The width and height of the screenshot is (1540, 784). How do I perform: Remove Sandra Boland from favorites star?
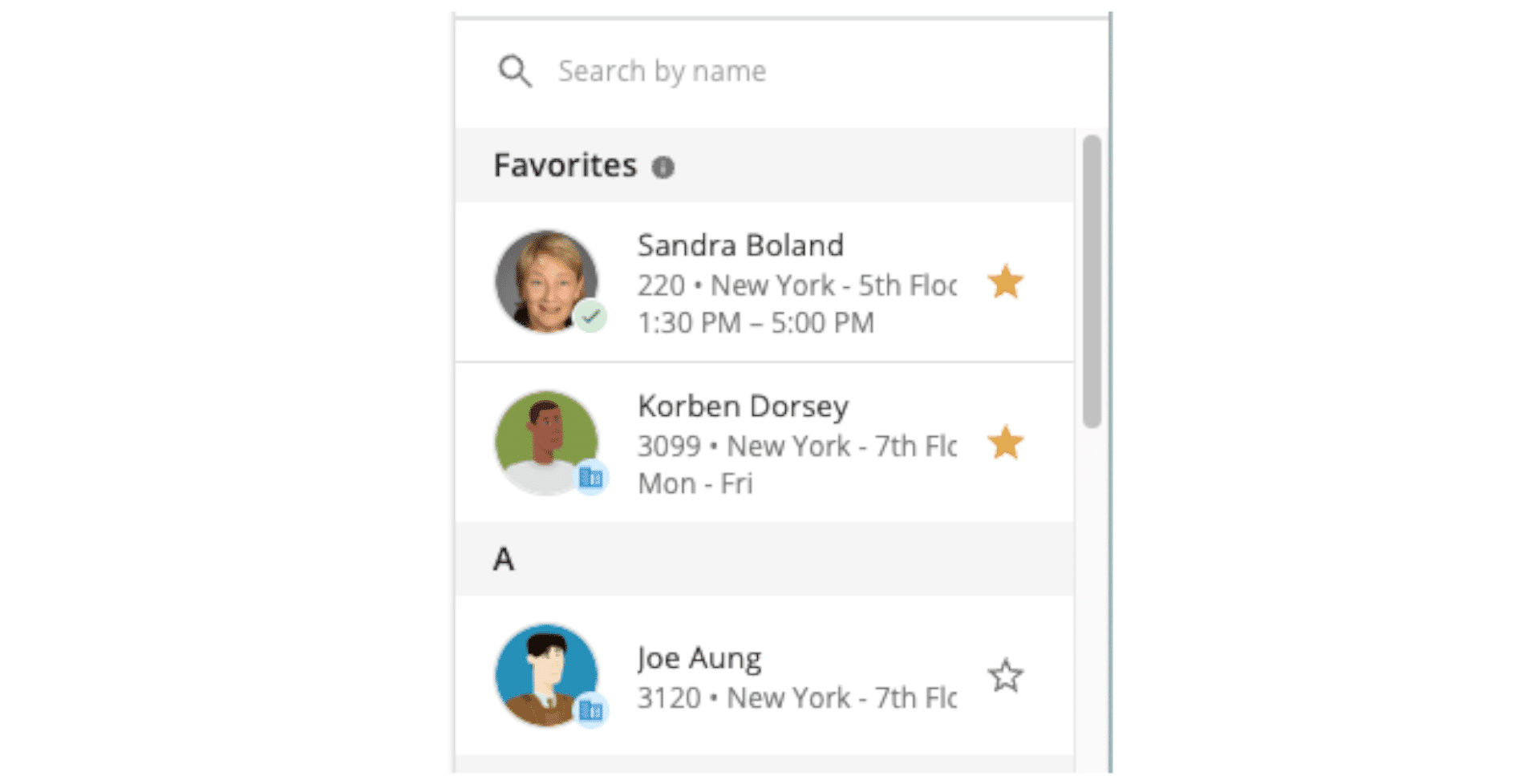(1005, 282)
